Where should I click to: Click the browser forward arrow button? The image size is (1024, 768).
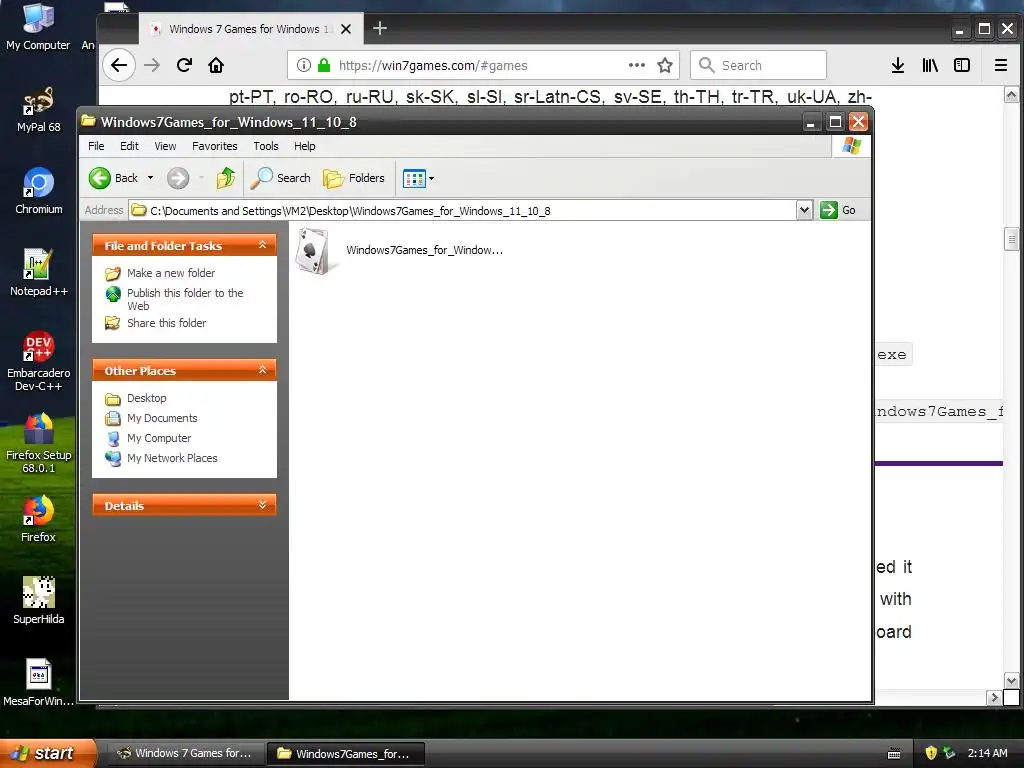pos(152,65)
